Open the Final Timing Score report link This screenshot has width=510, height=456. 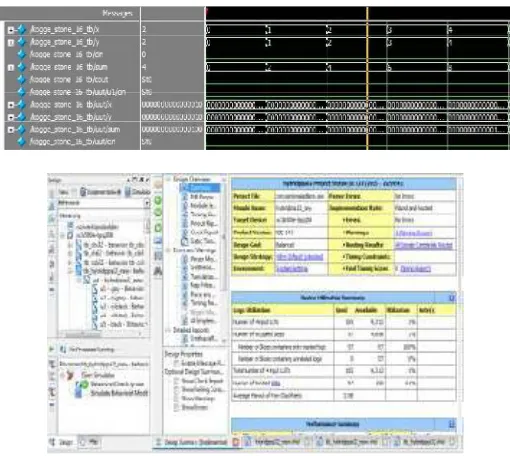click(x=416, y=269)
